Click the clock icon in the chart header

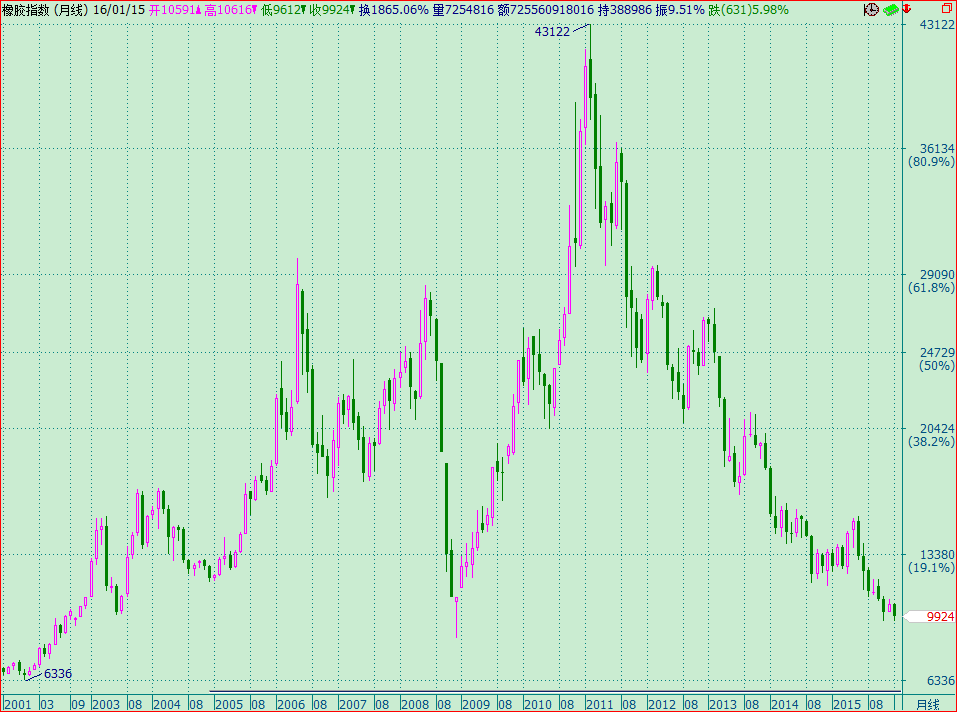(872, 9)
